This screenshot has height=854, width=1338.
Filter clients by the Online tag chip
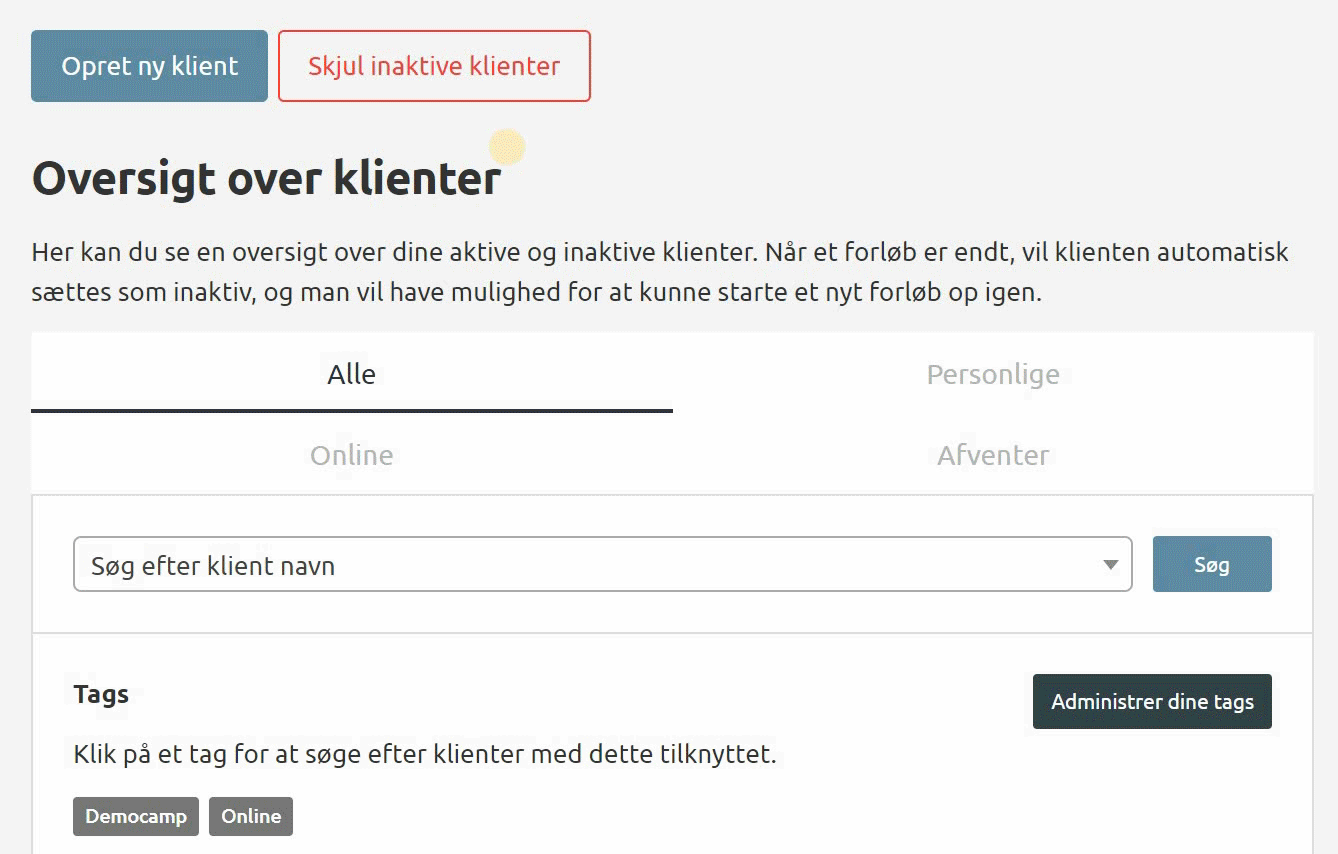(251, 816)
